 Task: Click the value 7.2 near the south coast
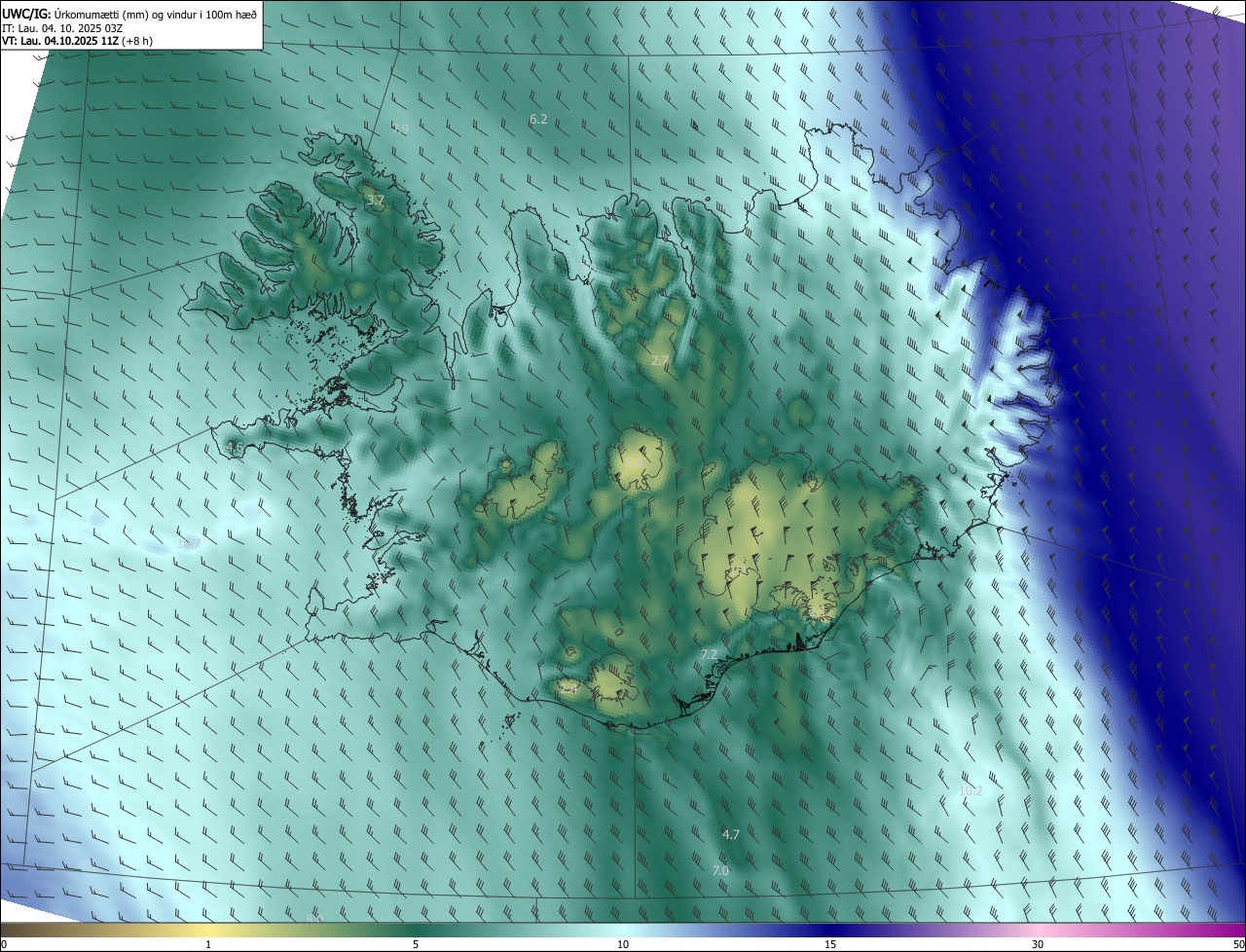pyautogui.click(x=709, y=654)
